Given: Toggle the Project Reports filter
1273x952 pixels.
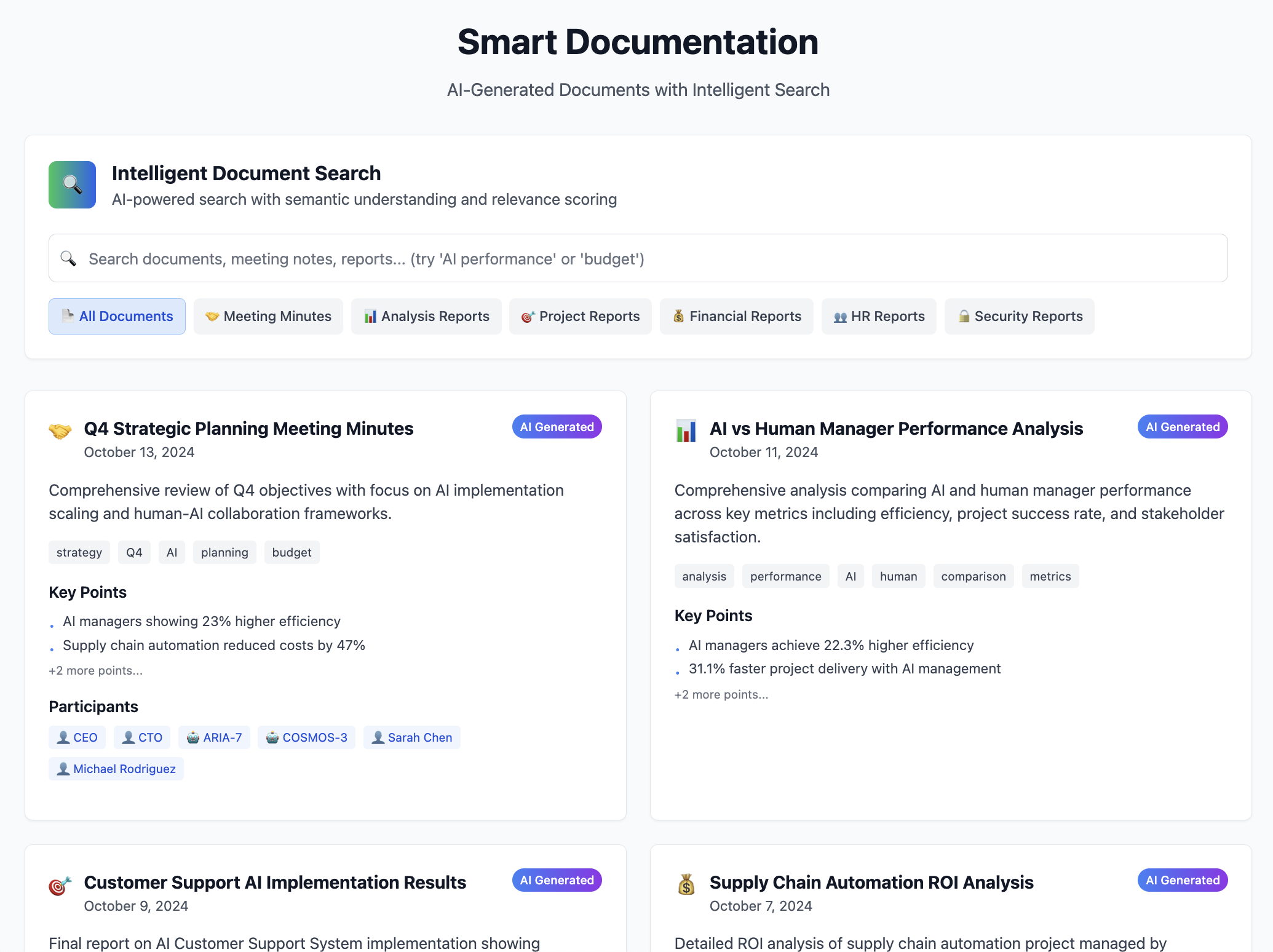Looking at the screenshot, I should (580, 316).
